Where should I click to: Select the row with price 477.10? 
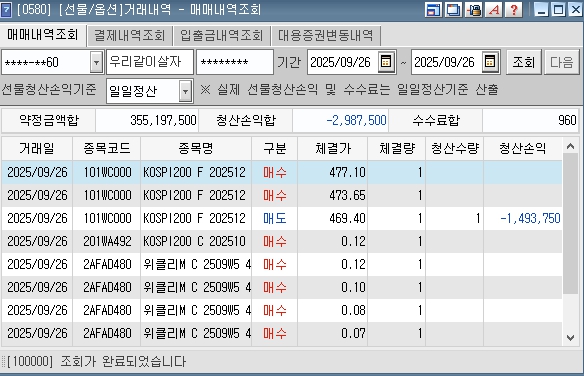[x=282, y=172]
